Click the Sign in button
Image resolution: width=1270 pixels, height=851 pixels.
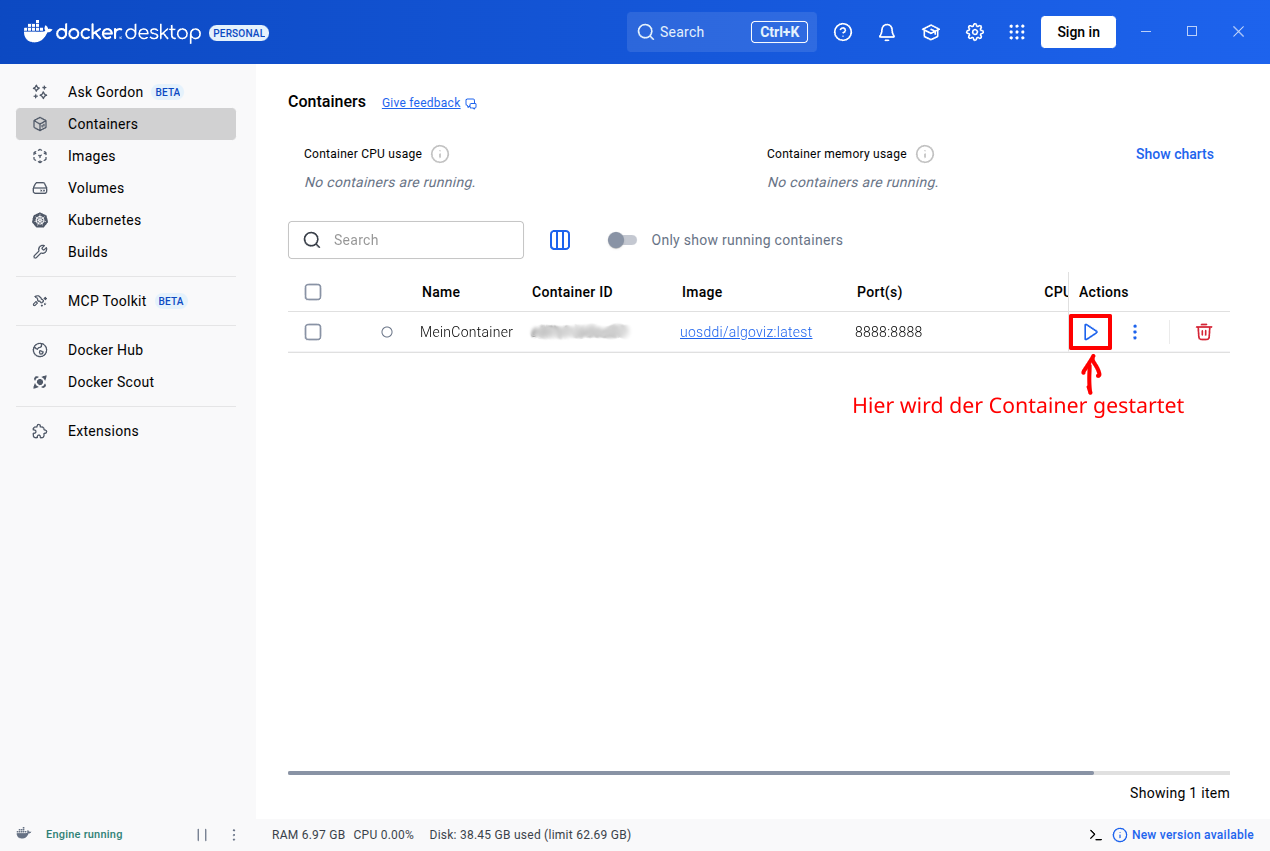1078,32
